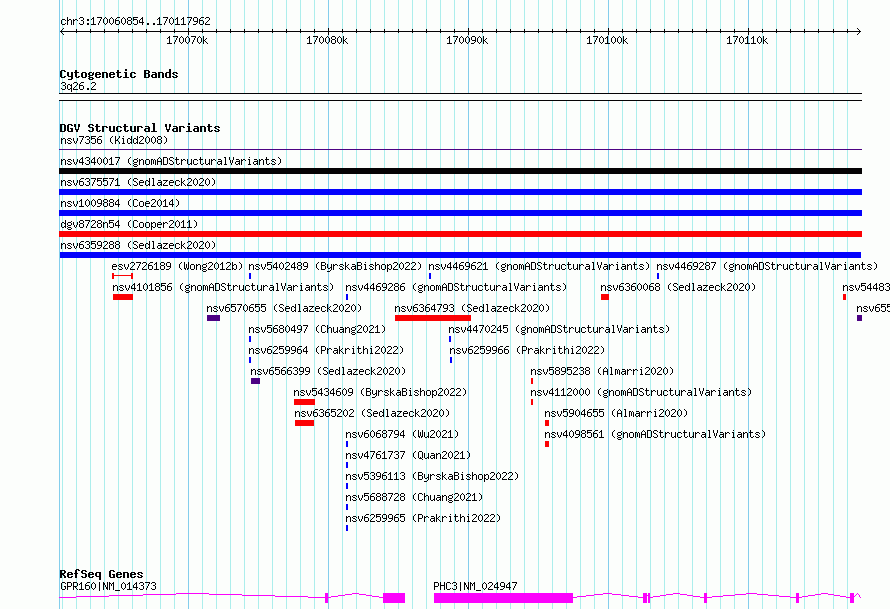Click the nsv4470245 gnomAD variant label
The height and width of the screenshot is (609, 890).
click(559, 329)
